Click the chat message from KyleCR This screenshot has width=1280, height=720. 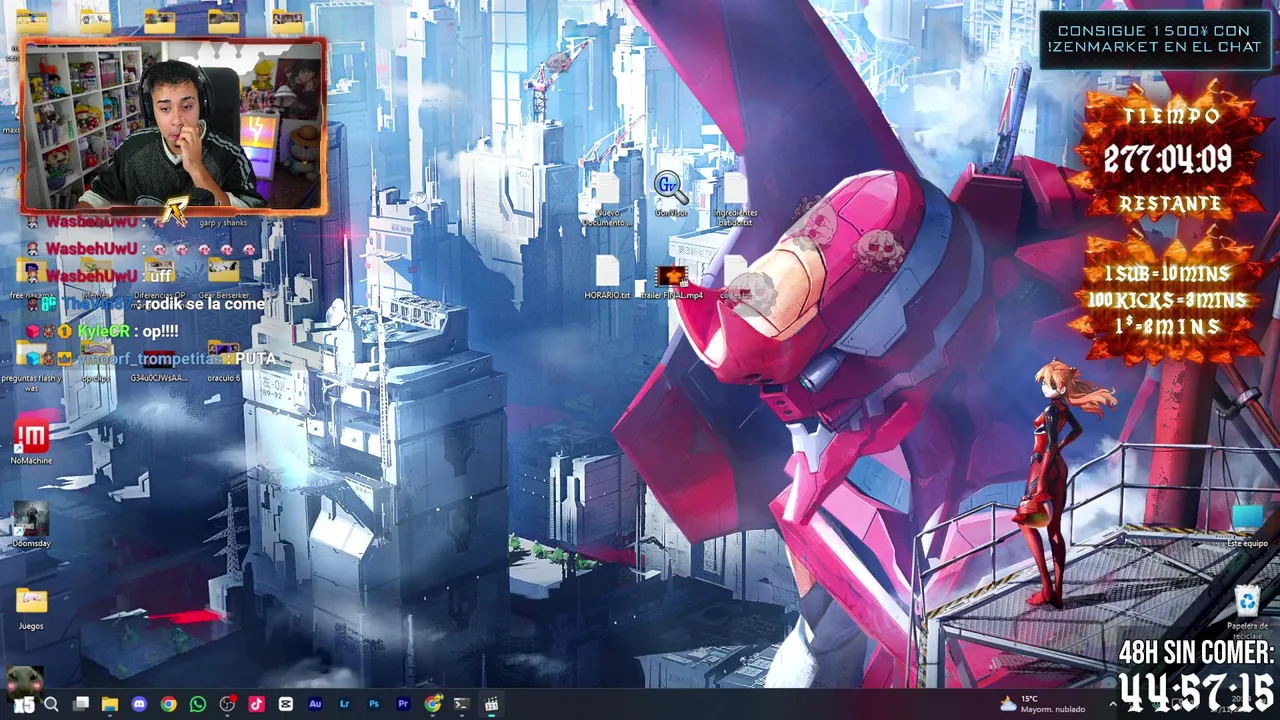pos(104,331)
